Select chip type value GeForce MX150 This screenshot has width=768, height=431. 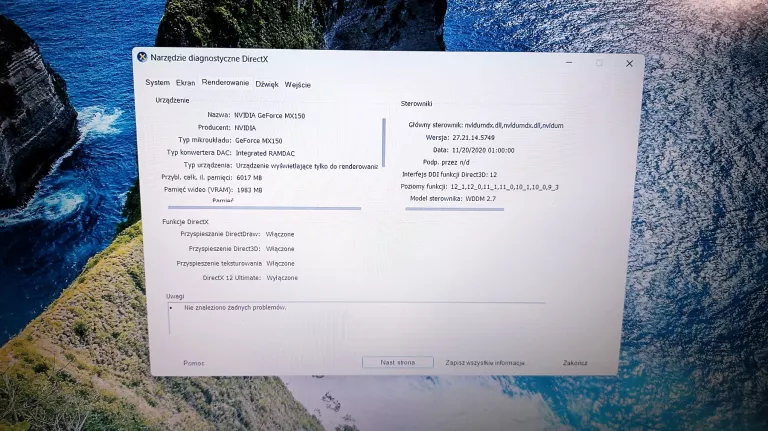click(x=259, y=141)
